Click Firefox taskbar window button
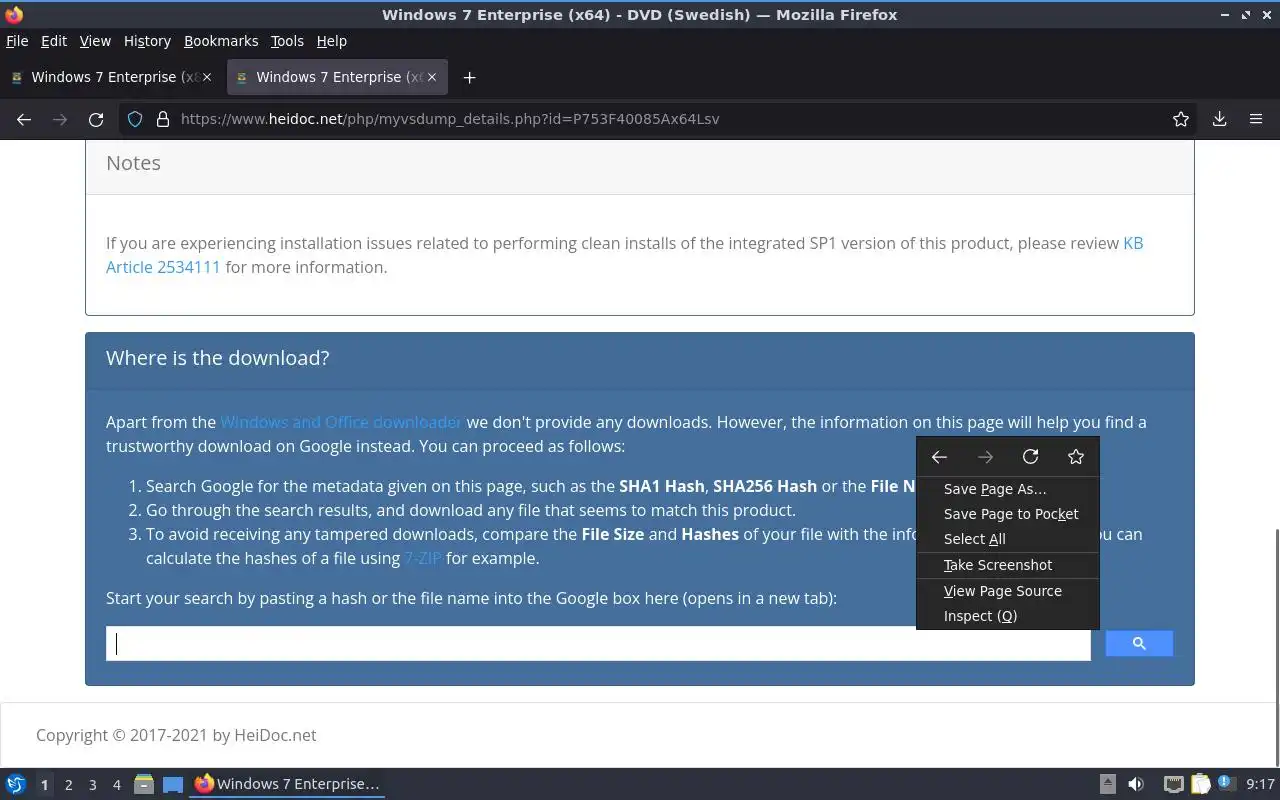 click(288, 784)
